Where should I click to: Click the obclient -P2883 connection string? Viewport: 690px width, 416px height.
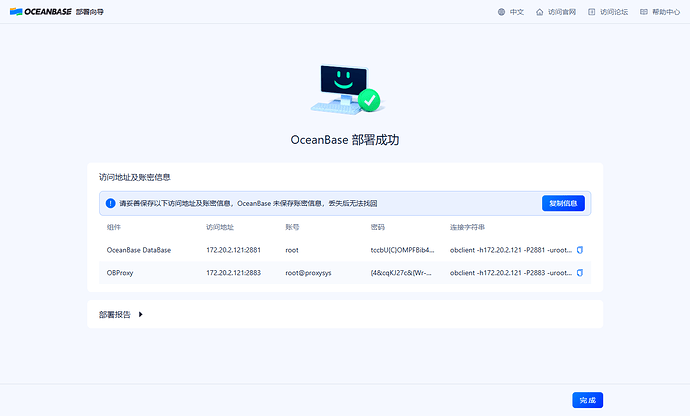pos(511,273)
